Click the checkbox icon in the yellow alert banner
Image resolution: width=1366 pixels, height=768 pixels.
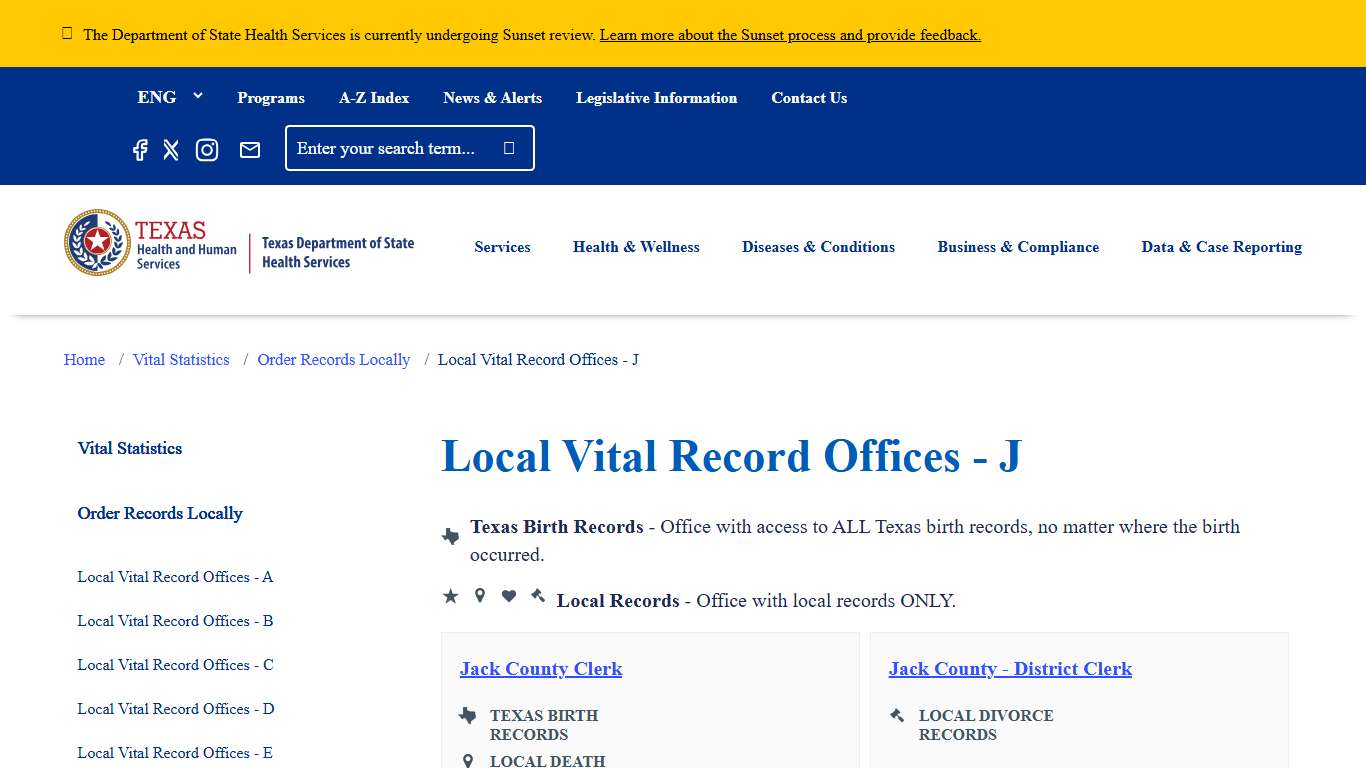(67, 32)
